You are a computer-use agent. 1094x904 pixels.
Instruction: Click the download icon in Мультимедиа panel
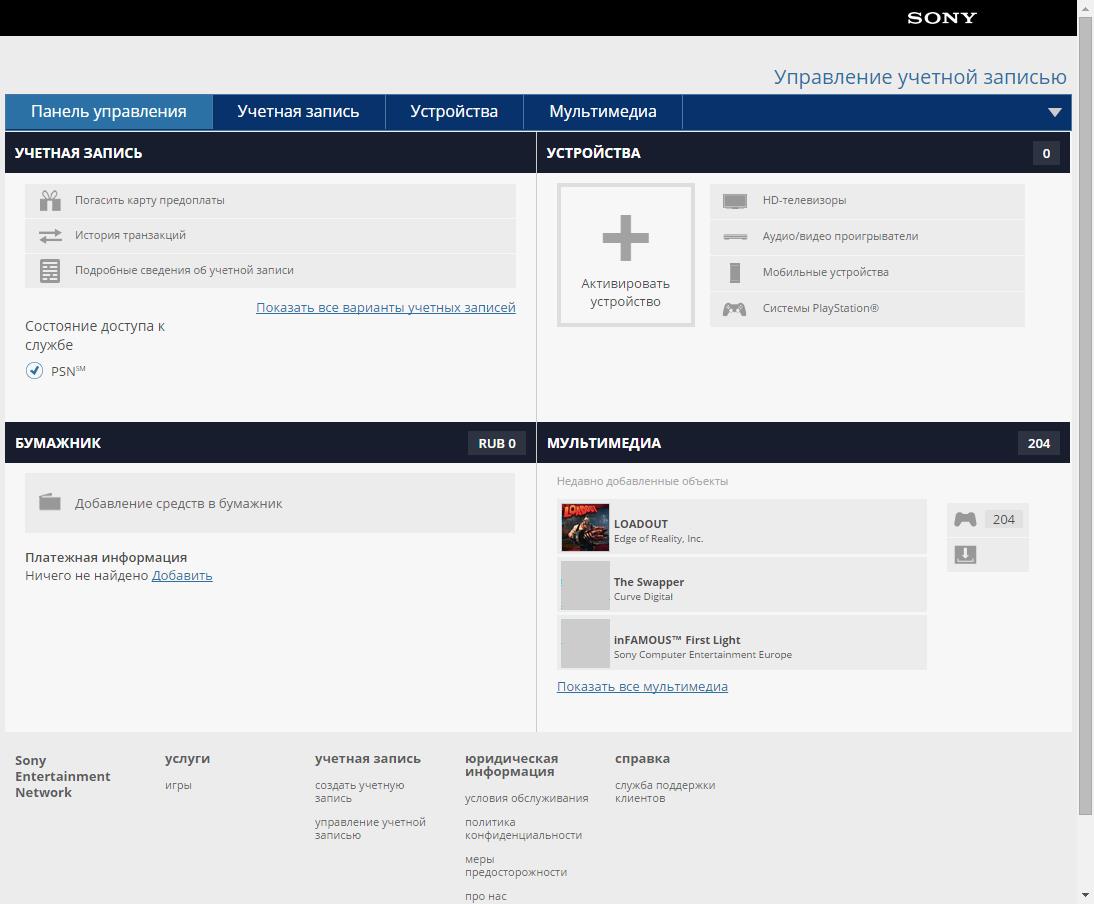[966, 555]
